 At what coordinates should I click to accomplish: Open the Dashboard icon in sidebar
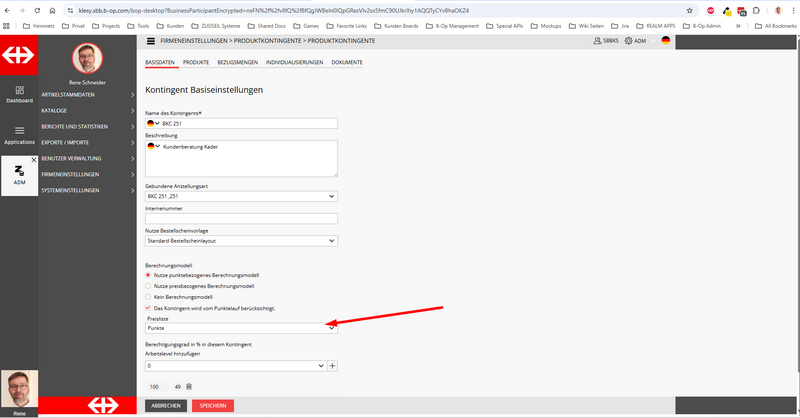coord(19,94)
